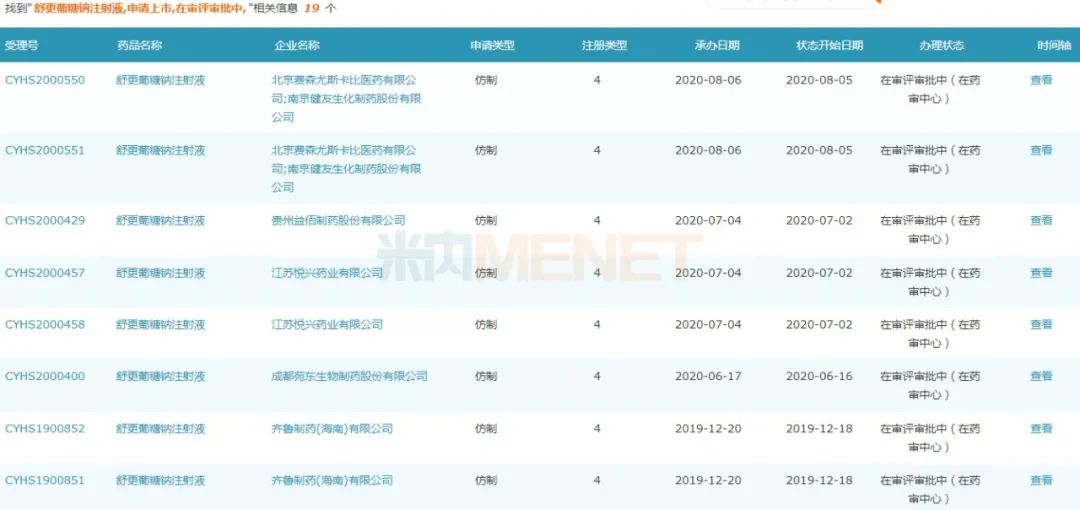Select 承办日期 2019-12-20 in CYHS1900852 row

(x=708, y=429)
